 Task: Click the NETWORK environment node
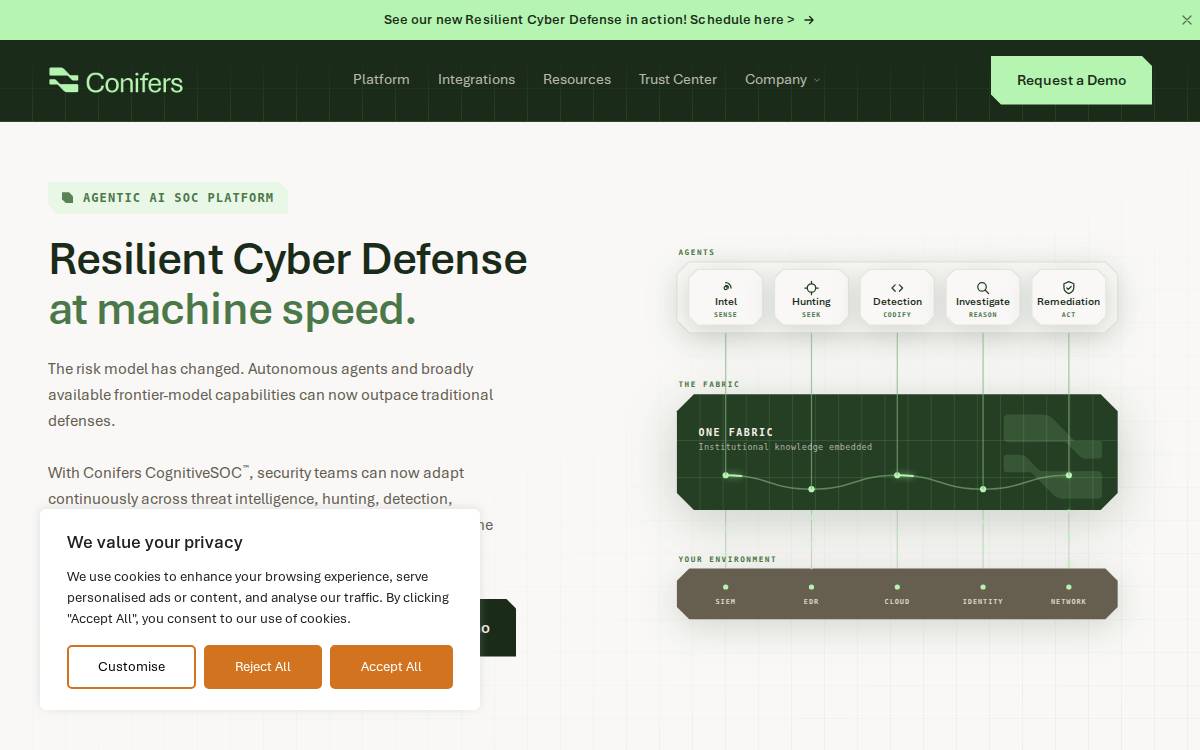coord(1068,594)
